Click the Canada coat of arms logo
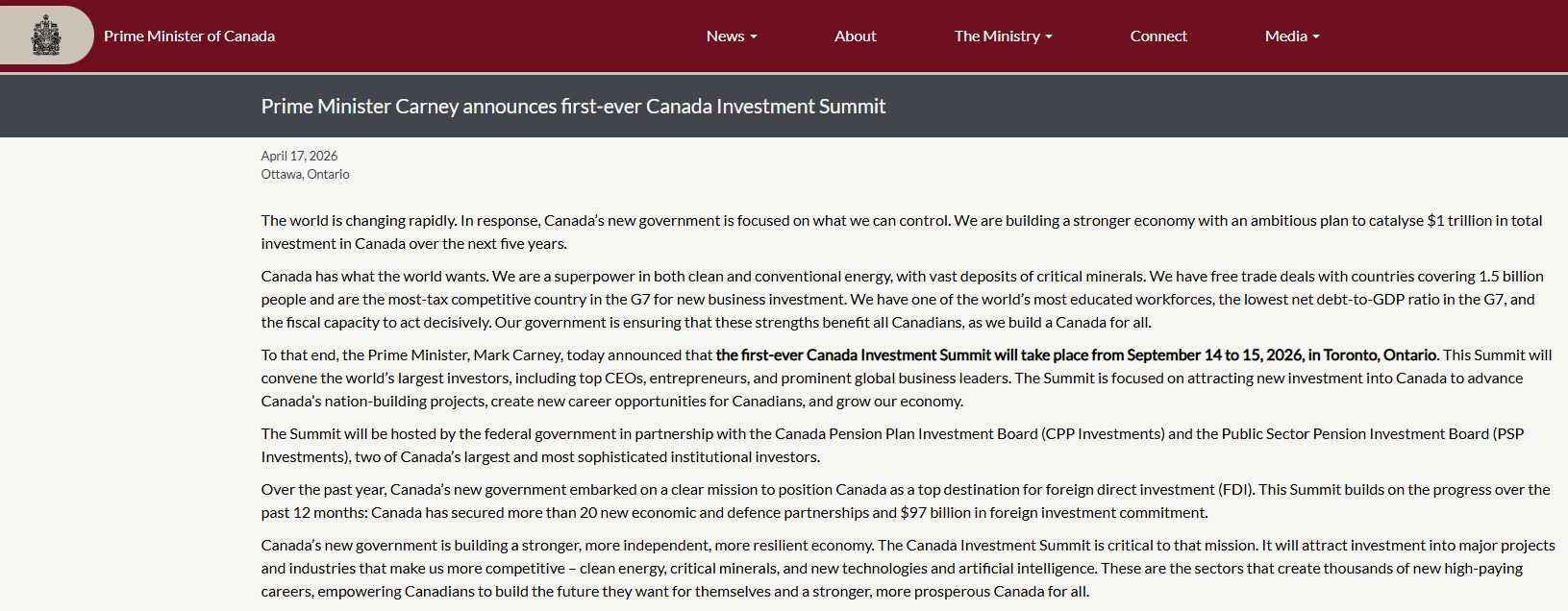Viewport: 1568px width, 611px height. click(46, 36)
